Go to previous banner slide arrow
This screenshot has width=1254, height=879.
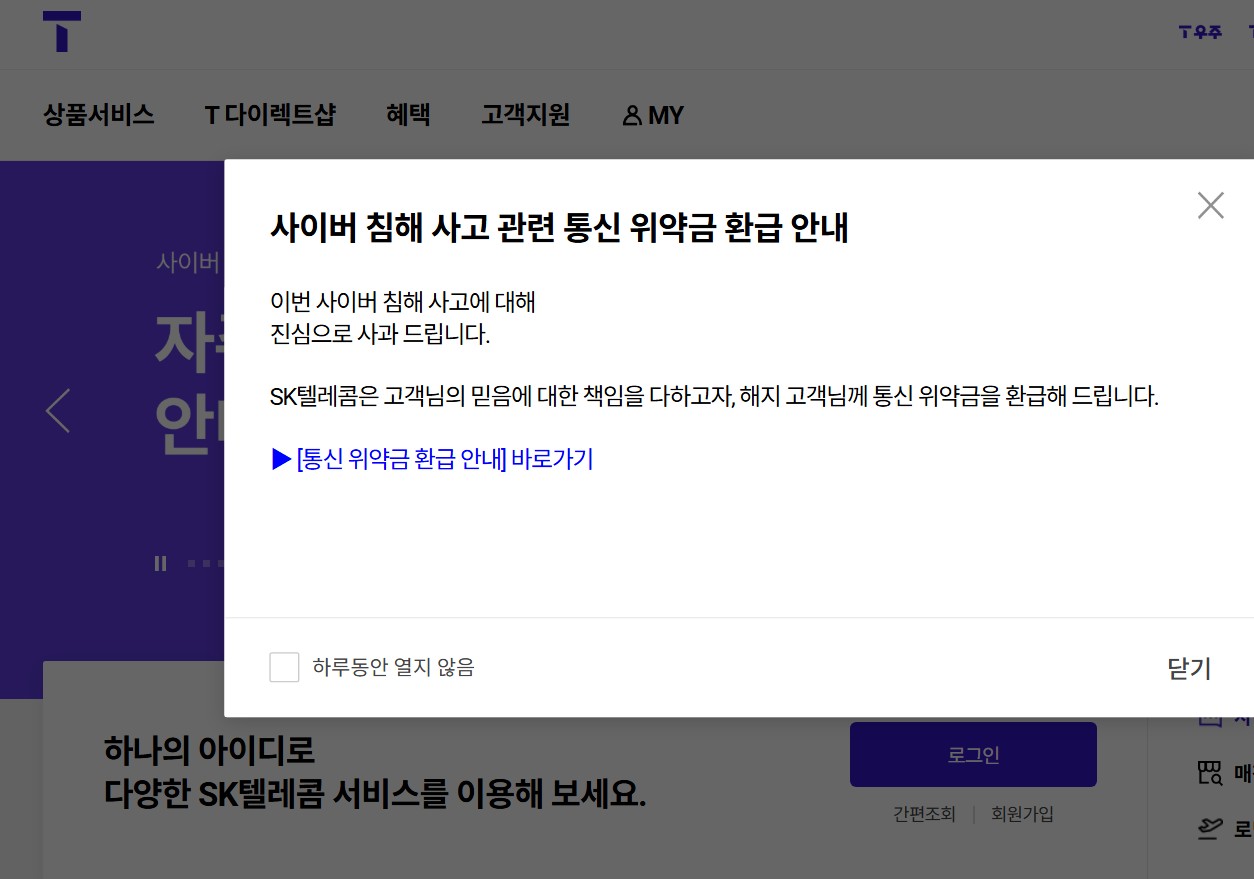pyautogui.click(x=58, y=410)
